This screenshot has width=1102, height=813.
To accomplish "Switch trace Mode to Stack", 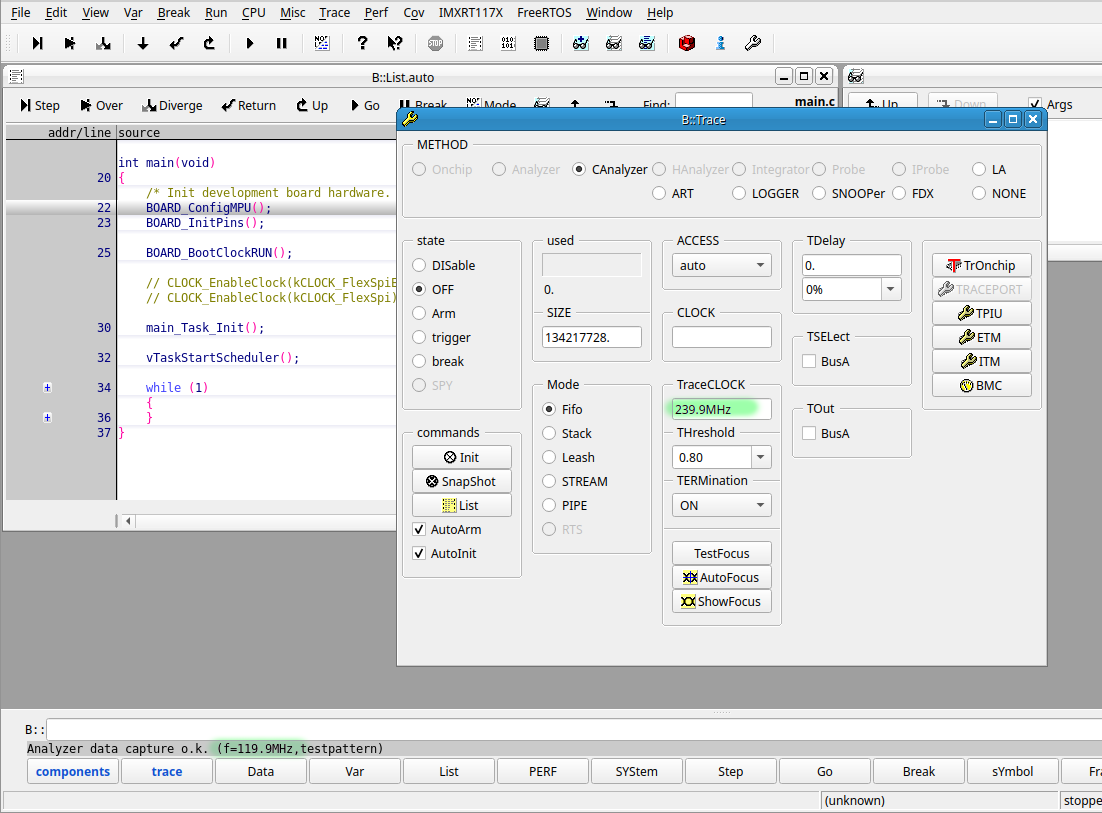I will click(548, 433).
